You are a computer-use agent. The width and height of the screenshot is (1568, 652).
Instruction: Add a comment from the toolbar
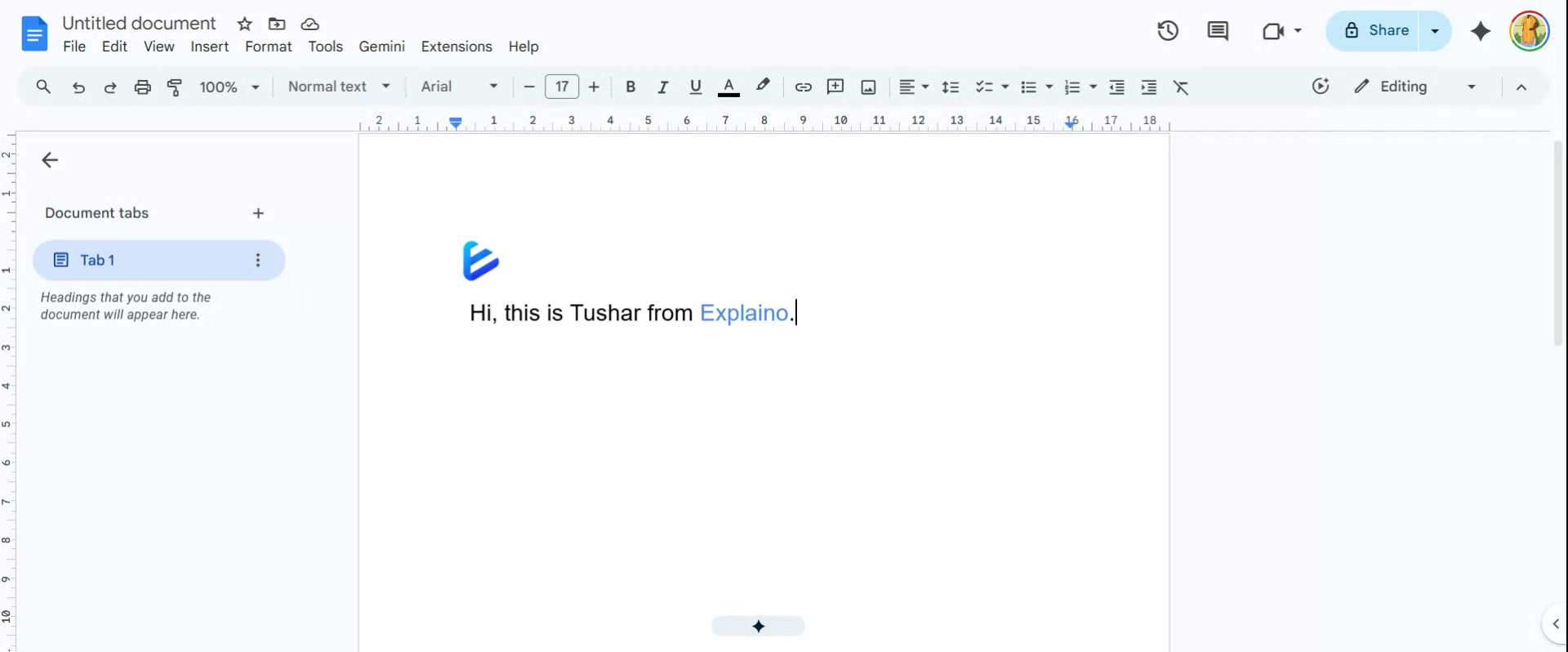click(835, 87)
